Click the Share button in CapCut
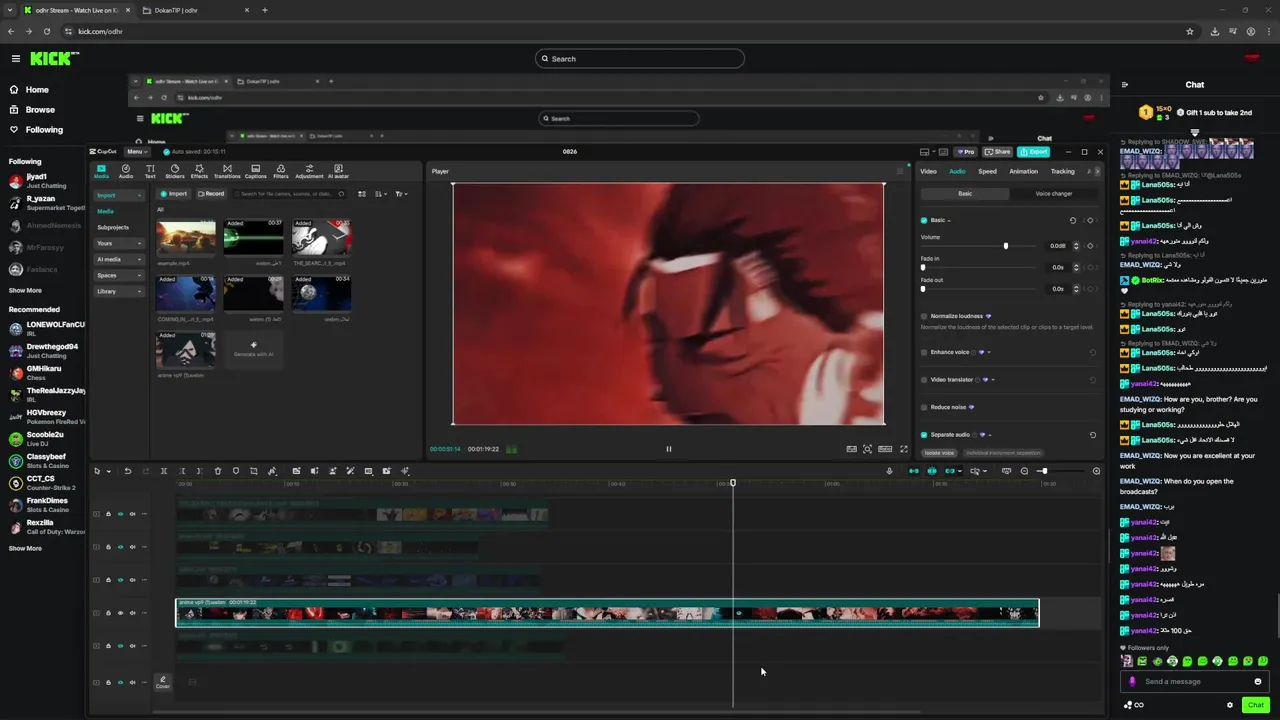Screen dimensions: 1280x720 tap(998, 152)
